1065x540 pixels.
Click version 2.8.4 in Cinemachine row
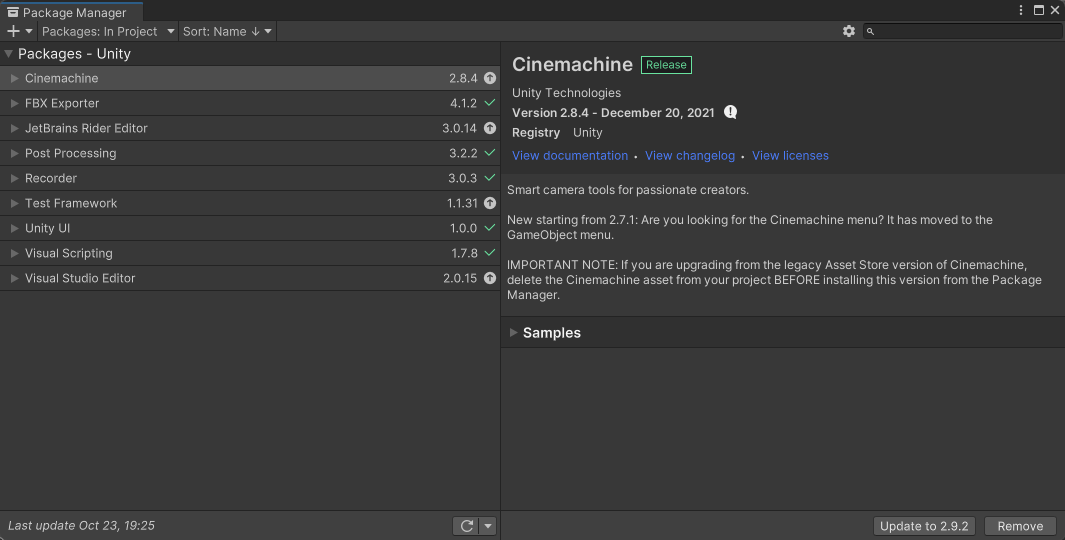click(463, 78)
